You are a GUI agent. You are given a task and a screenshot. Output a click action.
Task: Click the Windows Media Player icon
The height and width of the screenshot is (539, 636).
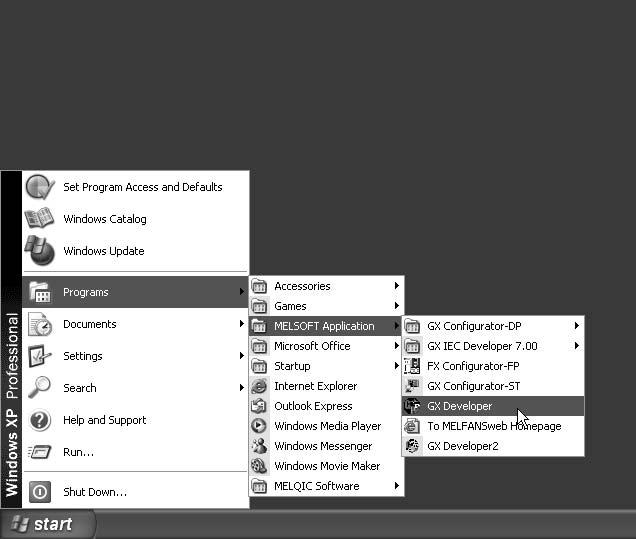pos(259,426)
